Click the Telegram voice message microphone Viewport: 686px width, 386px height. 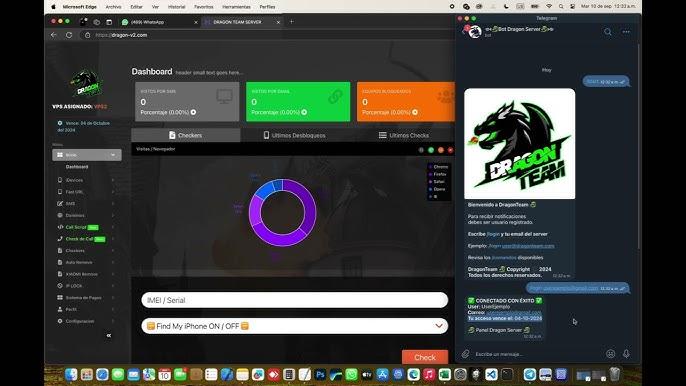[626, 354]
